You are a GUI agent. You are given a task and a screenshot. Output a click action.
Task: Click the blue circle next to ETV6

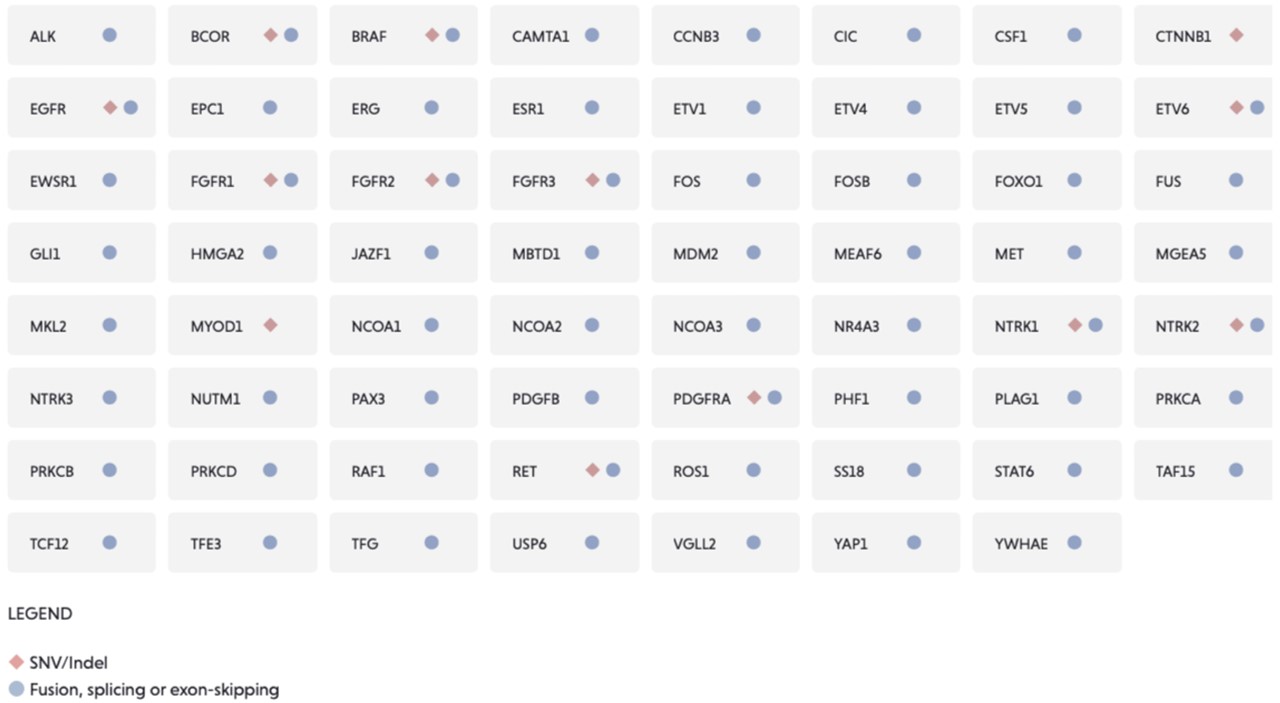click(1257, 107)
